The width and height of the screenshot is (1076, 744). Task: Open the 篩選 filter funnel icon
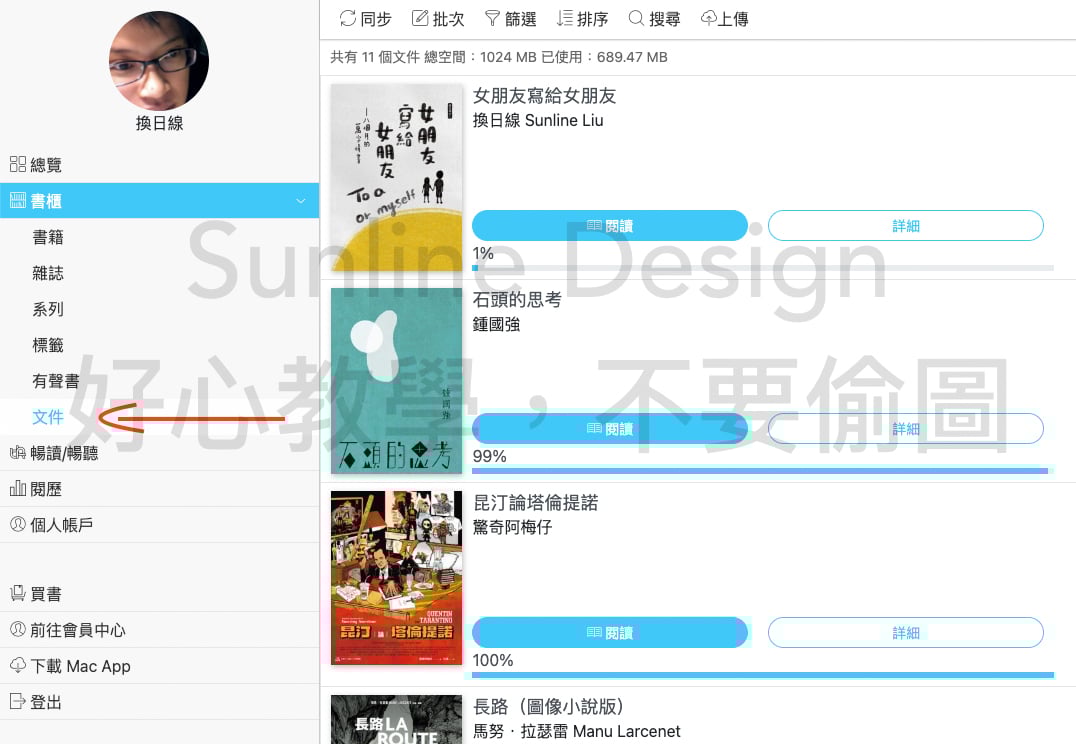[492, 19]
